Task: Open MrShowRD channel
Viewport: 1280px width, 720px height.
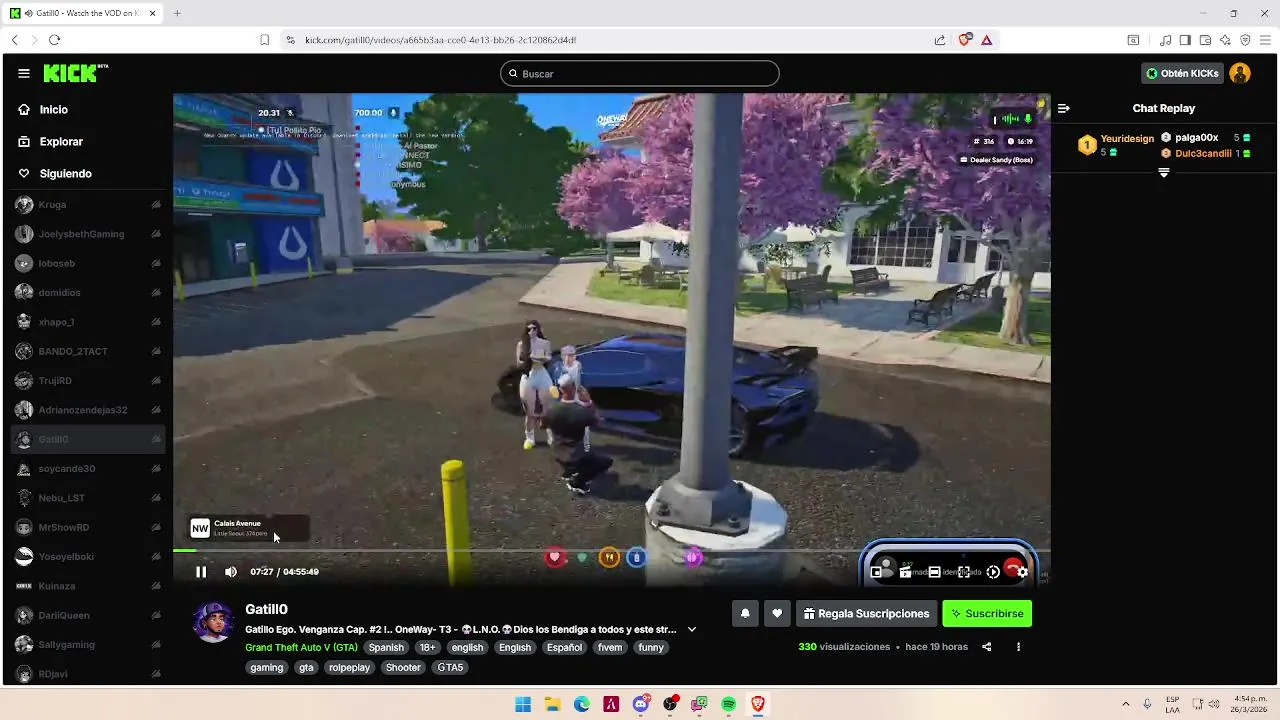Action: 88,528
